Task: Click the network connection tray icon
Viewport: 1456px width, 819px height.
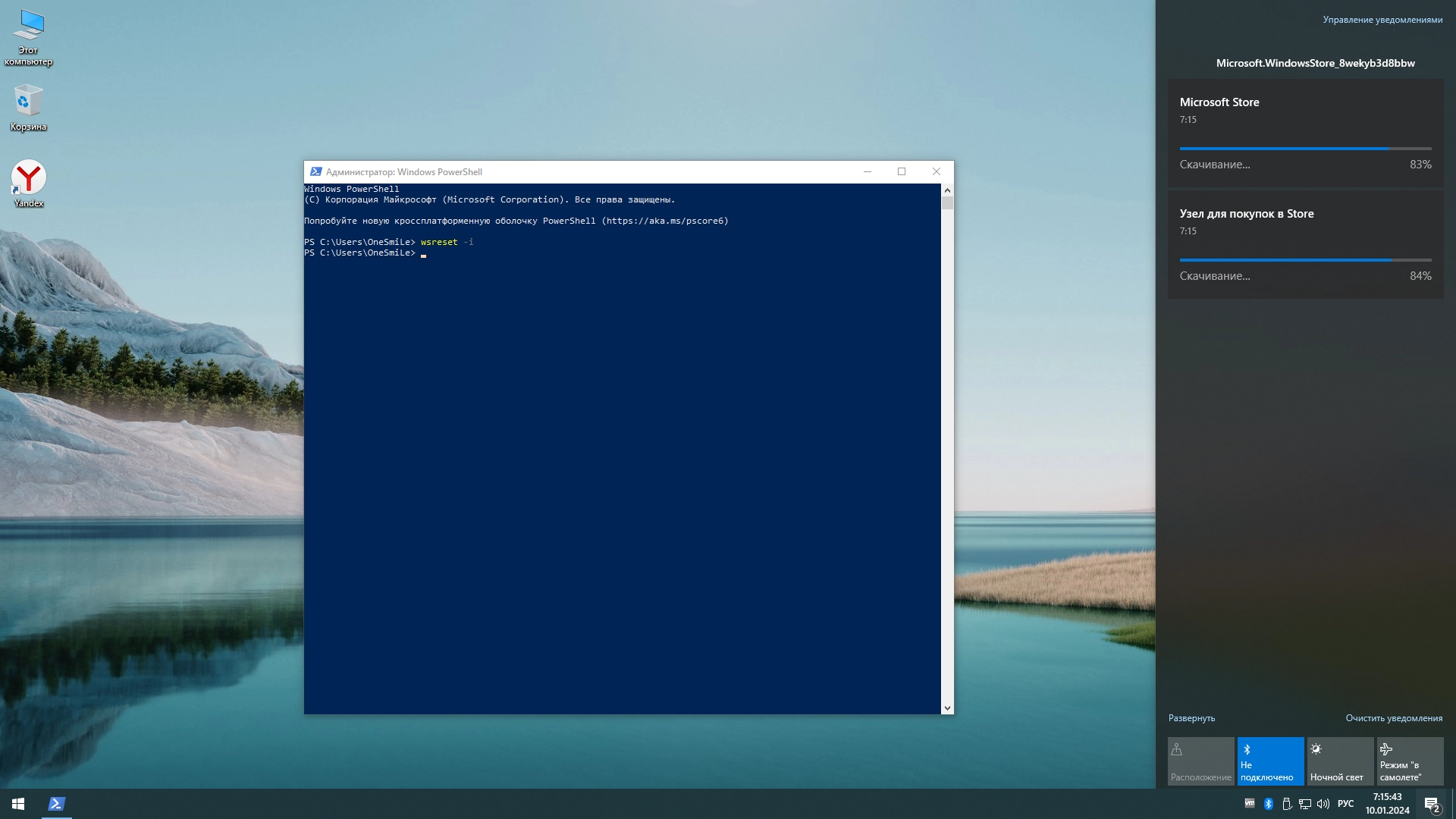Action: pyautogui.click(x=1305, y=804)
